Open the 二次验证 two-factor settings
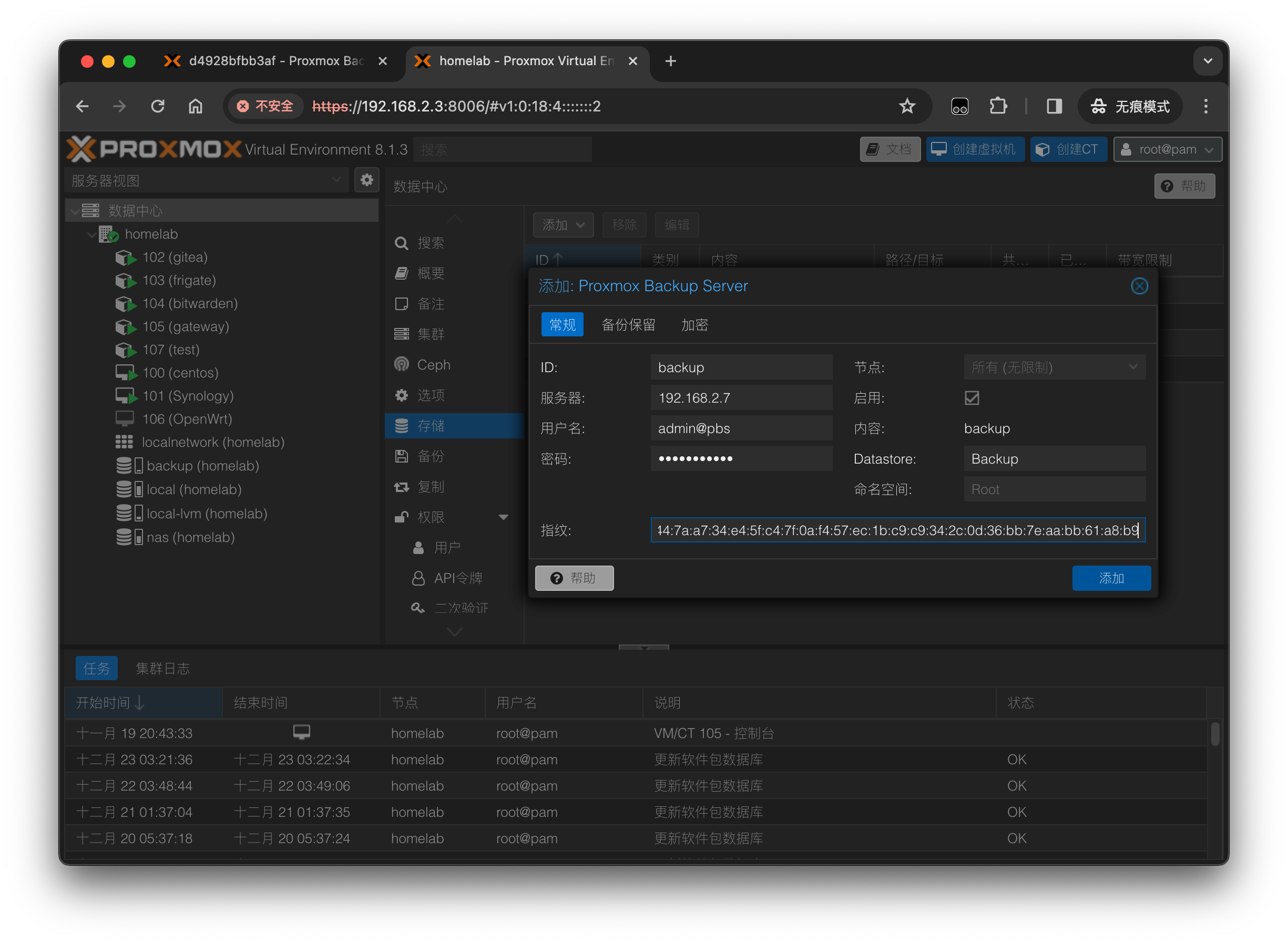Image resolution: width=1288 pixels, height=943 pixels. 461,607
